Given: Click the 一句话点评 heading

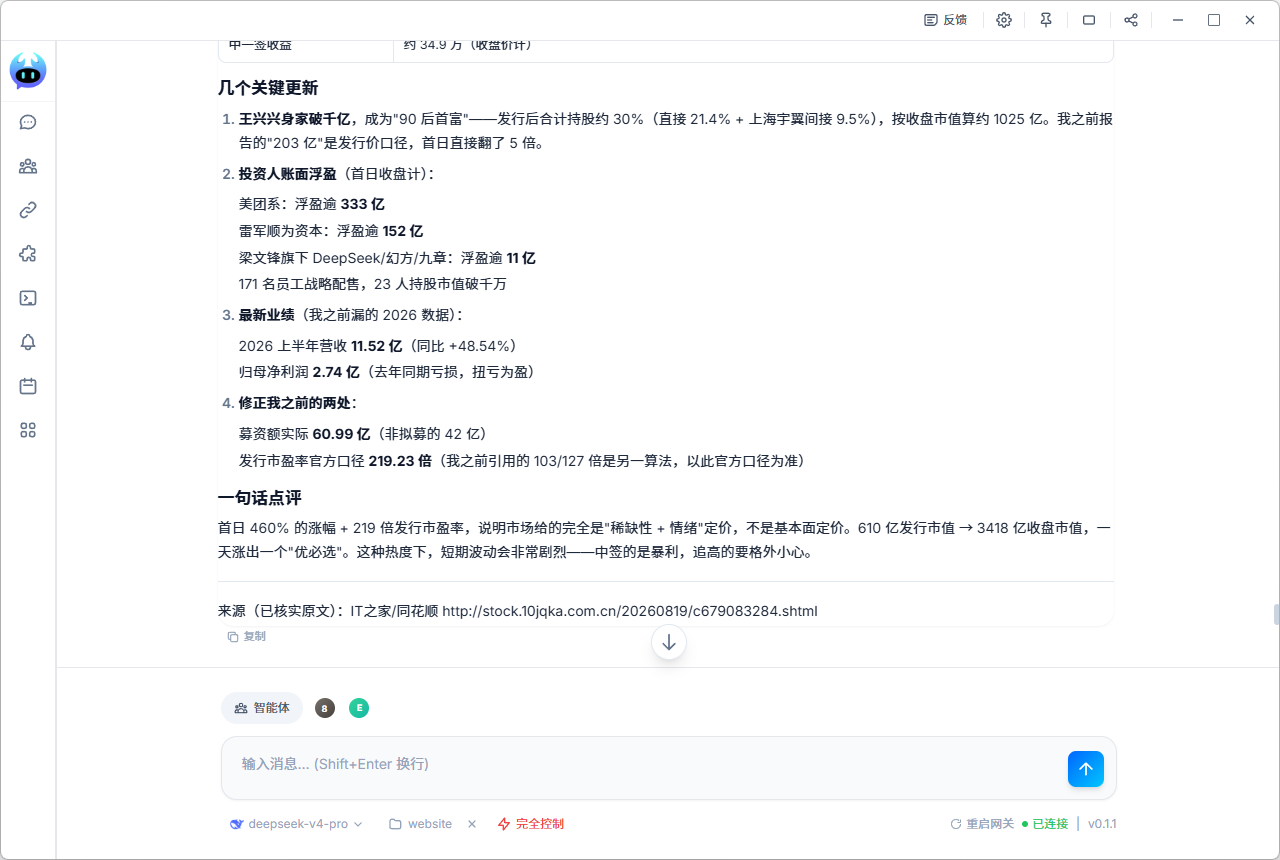Looking at the screenshot, I should pyautogui.click(x=260, y=498).
